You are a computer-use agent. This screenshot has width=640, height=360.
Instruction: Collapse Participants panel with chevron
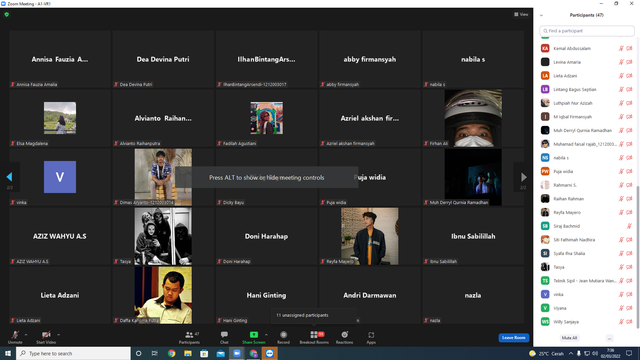click(x=541, y=15)
